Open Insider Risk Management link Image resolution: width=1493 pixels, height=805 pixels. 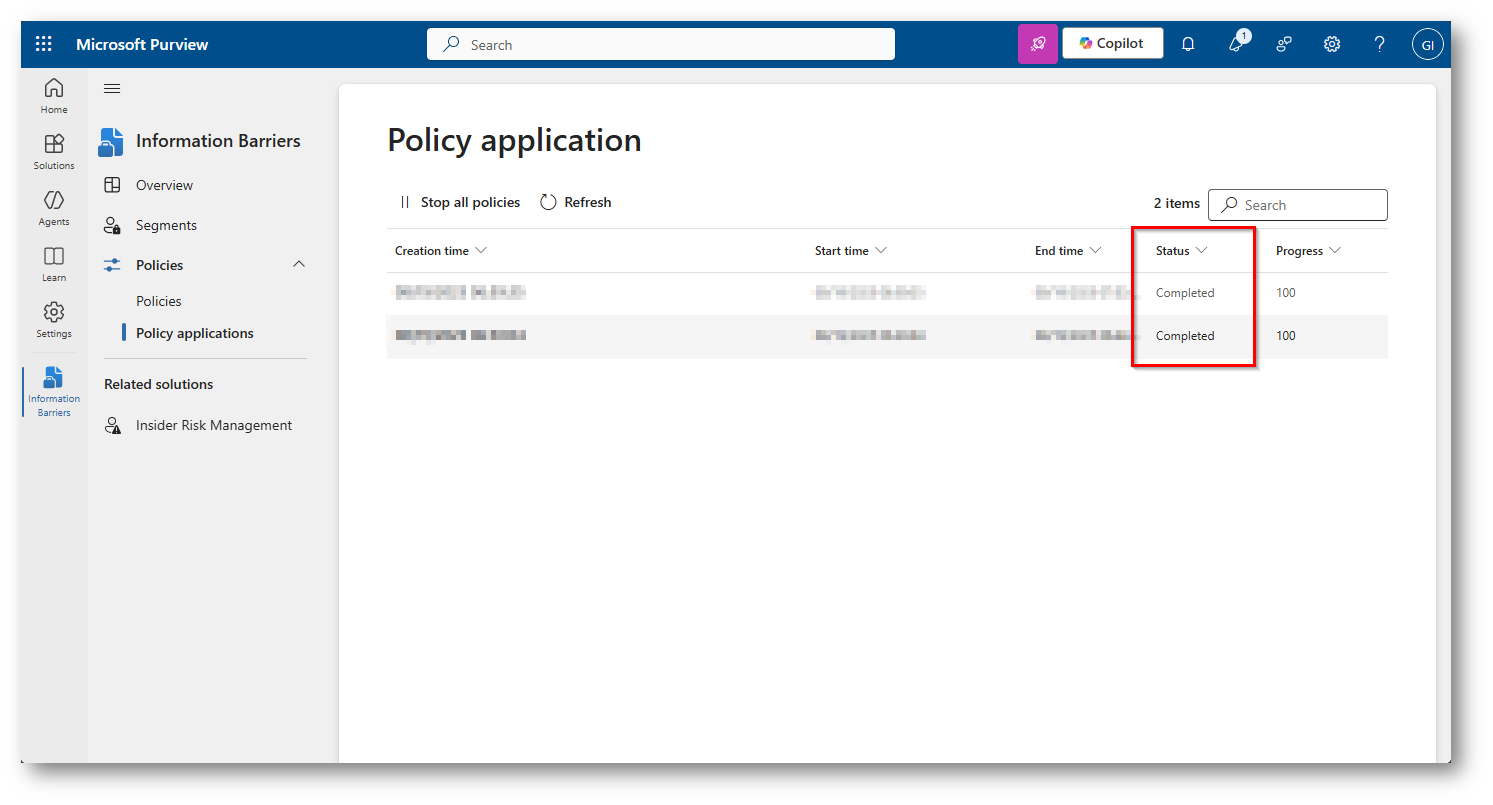tap(213, 425)
